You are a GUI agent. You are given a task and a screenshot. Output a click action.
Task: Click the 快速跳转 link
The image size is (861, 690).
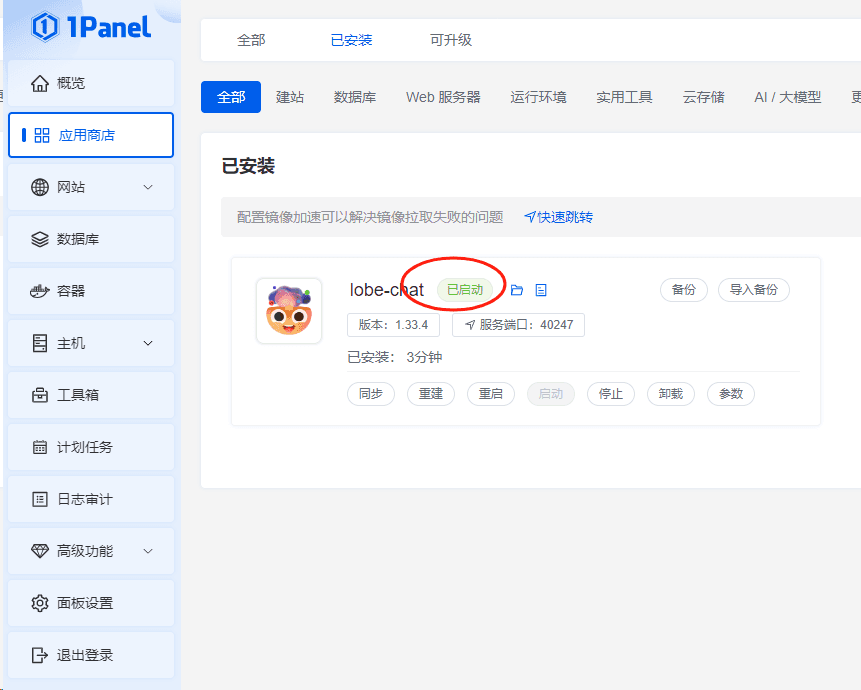(x=559, y=217)
